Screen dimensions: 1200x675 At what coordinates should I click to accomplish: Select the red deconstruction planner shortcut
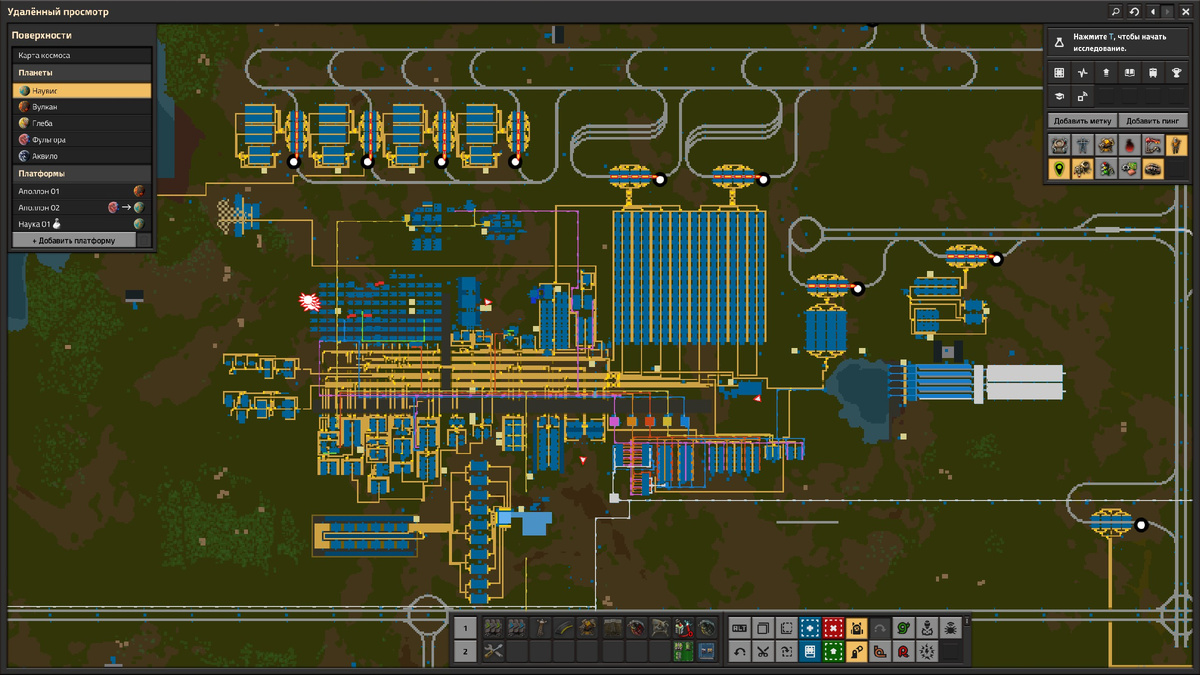pos(834,628)
